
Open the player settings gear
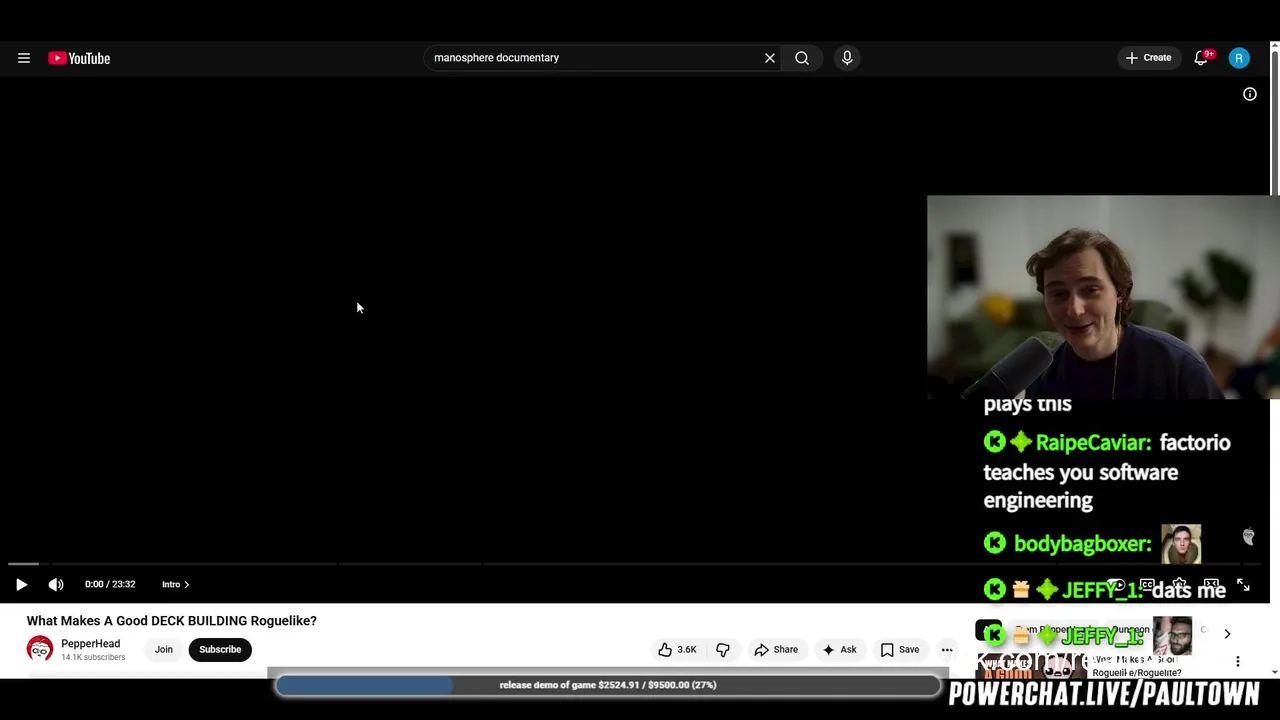tap(1179, 585)
